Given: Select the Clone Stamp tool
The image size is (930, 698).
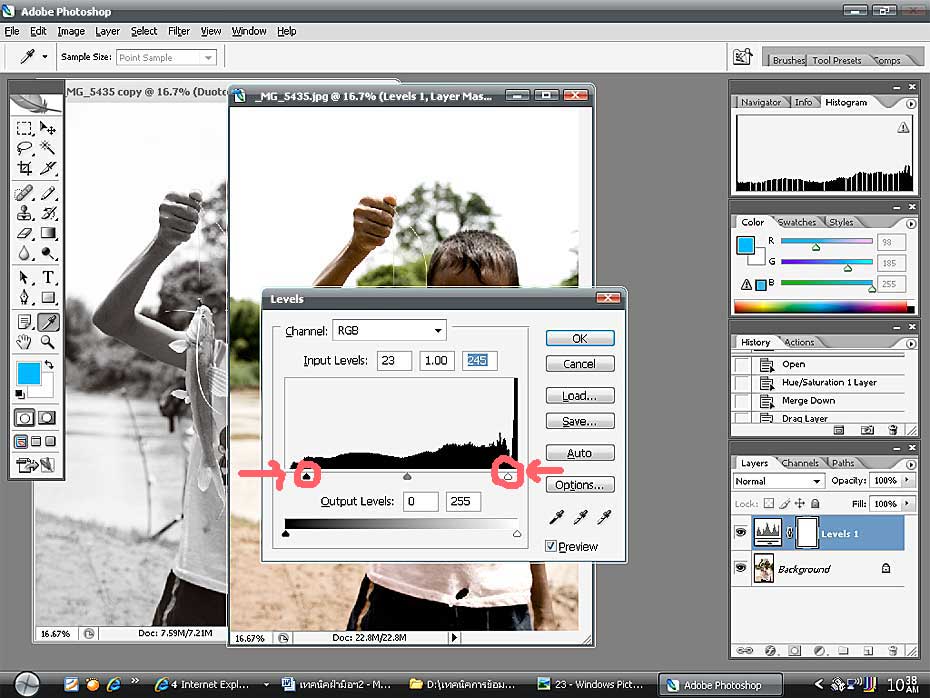Looking at the screenshot, I should [24, 213].
